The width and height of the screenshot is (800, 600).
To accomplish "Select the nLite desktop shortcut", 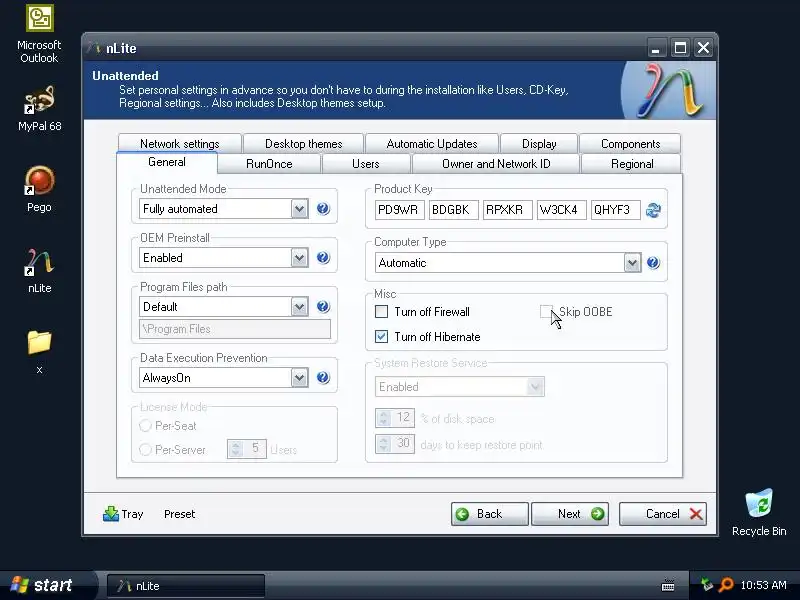I will [x=39, y=271].
